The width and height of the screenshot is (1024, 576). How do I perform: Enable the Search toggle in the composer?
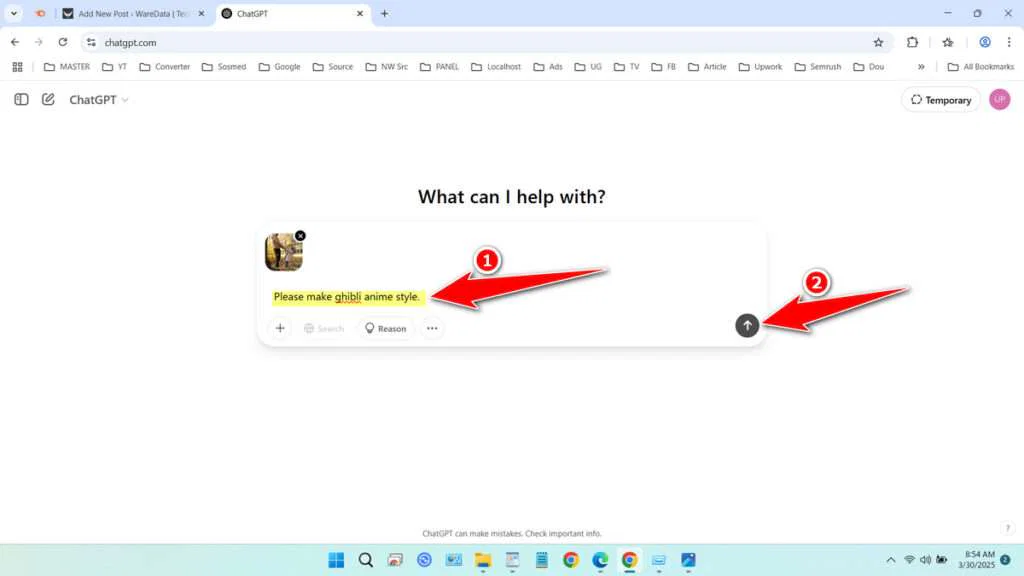(x=323, y=327)
